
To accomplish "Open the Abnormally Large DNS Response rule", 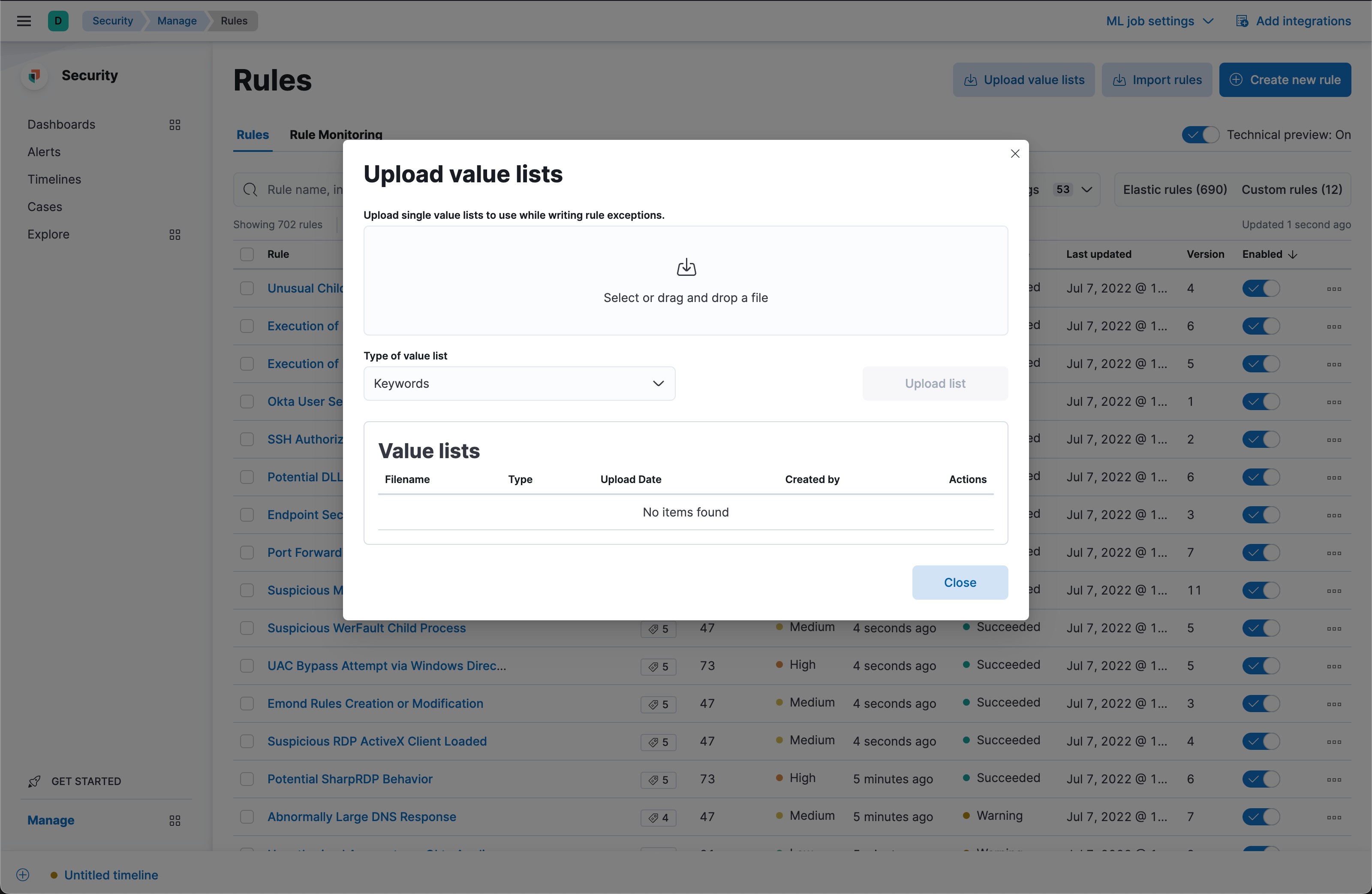I will coord(361,817).
